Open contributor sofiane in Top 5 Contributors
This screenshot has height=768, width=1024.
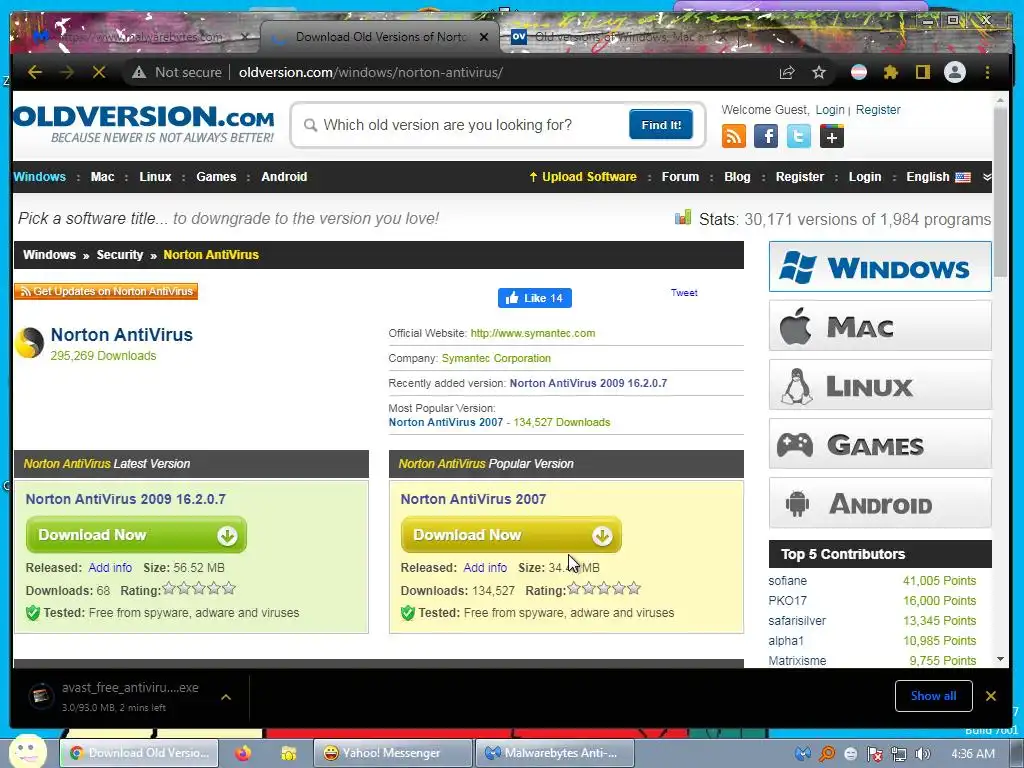[788, 581]
